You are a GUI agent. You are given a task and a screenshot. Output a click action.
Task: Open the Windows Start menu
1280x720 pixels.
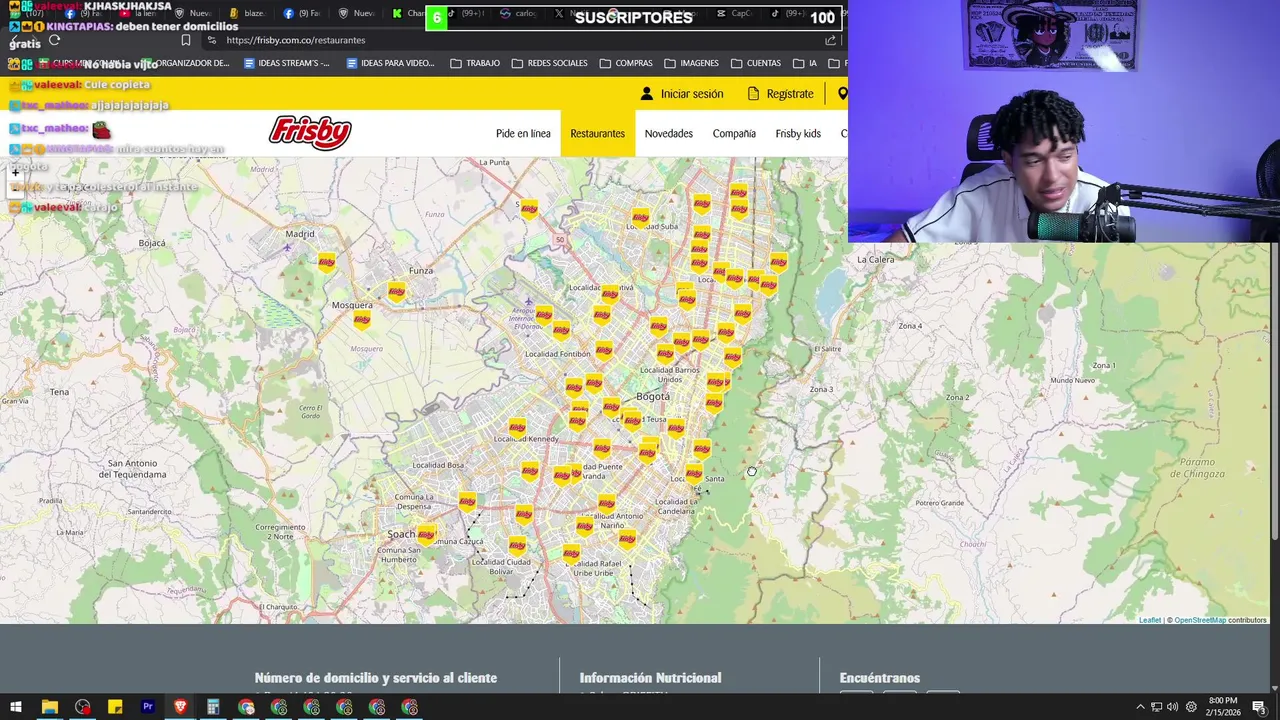tap(16, 707)
